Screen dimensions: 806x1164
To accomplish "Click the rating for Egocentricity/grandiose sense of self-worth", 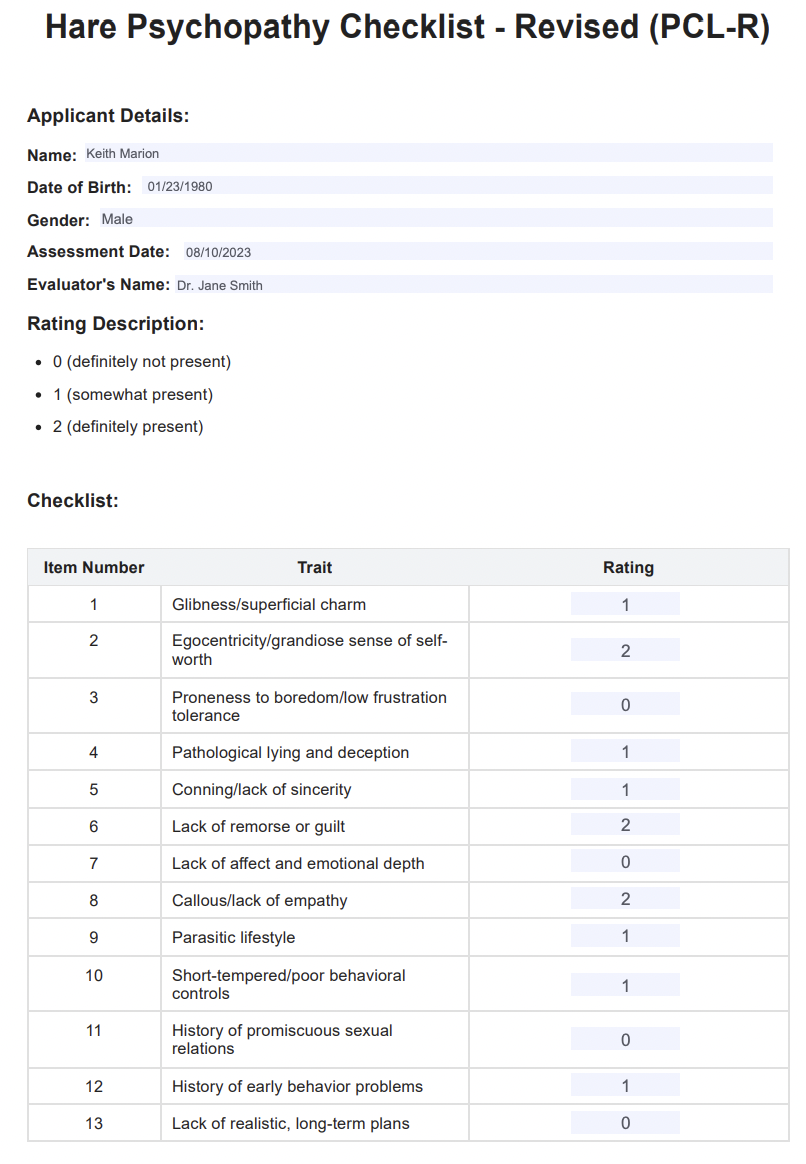I will coord(624,649).
